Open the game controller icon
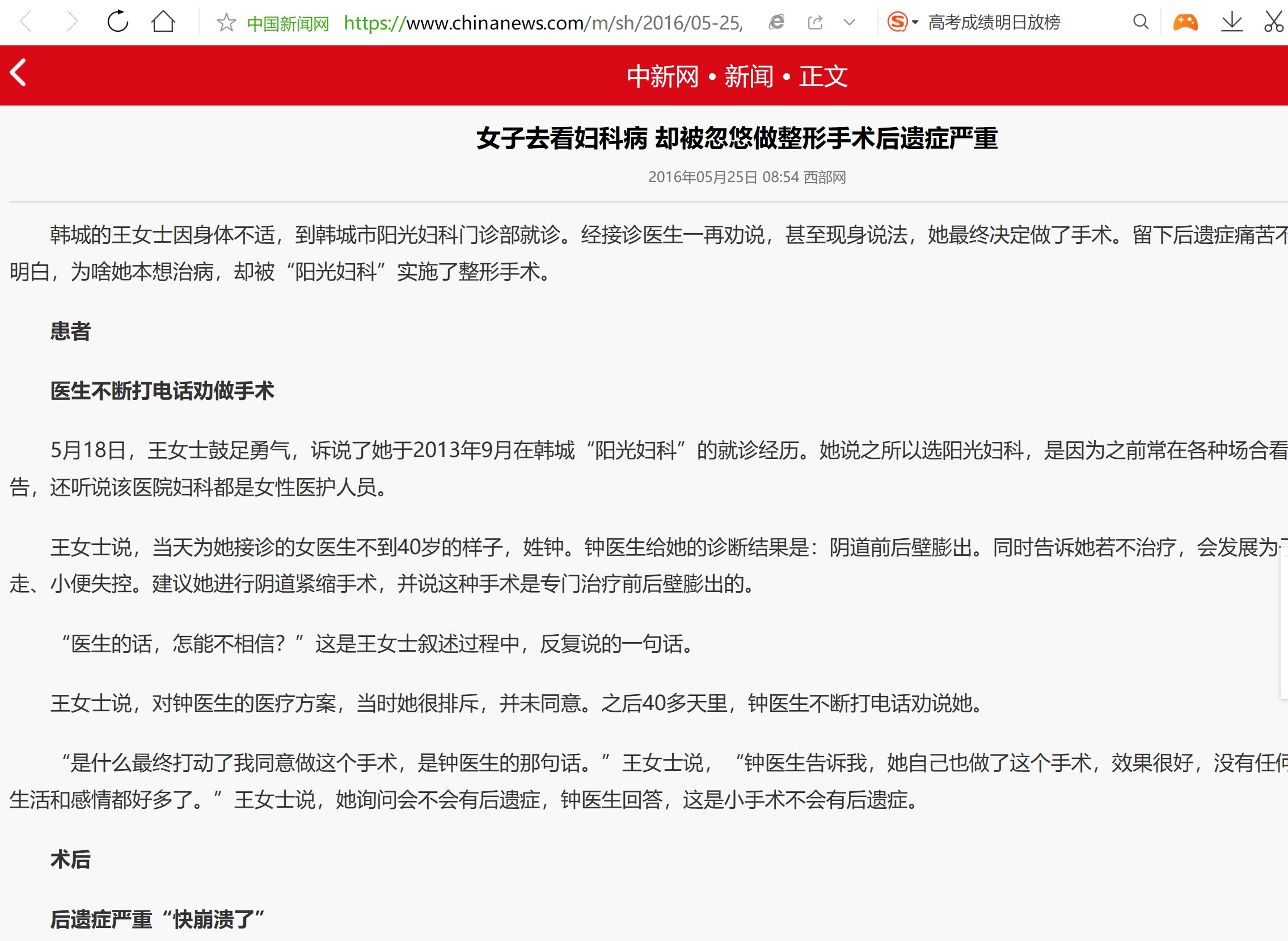The image size is (1288, 941). point(1185,22)
